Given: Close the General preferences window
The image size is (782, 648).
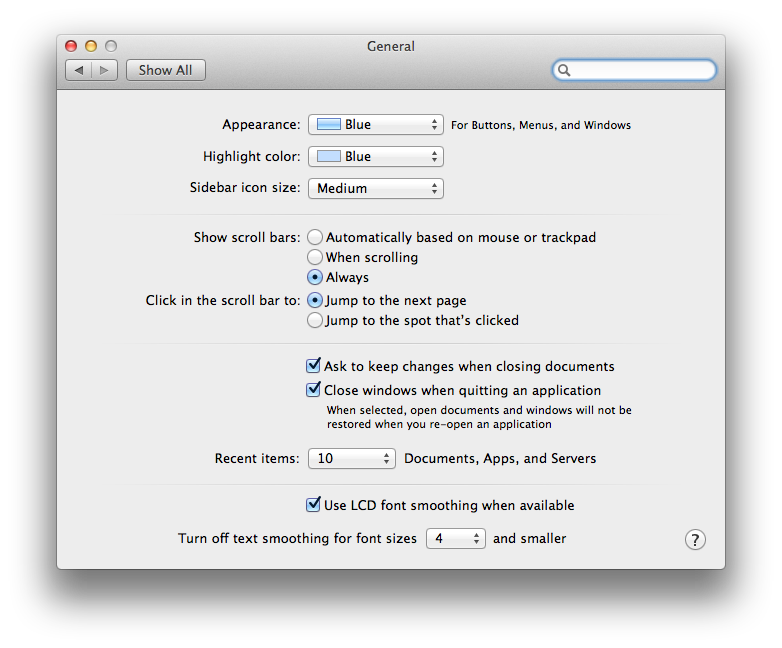Looking at the screenshot, I should coord(71,46).
